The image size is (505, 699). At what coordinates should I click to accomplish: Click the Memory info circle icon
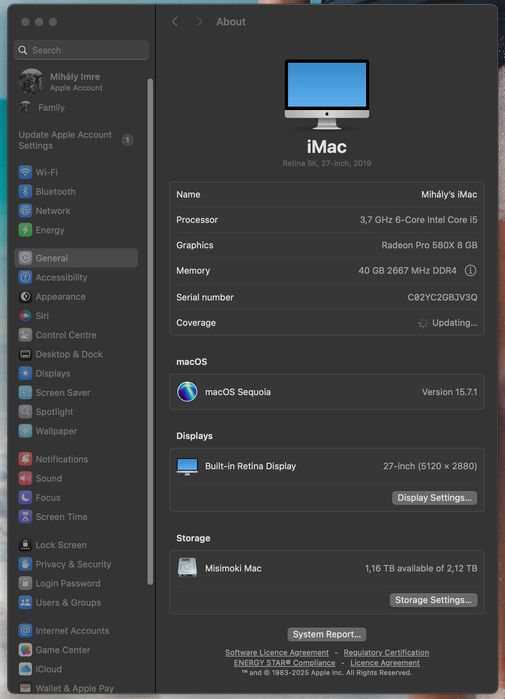[470, 271]
